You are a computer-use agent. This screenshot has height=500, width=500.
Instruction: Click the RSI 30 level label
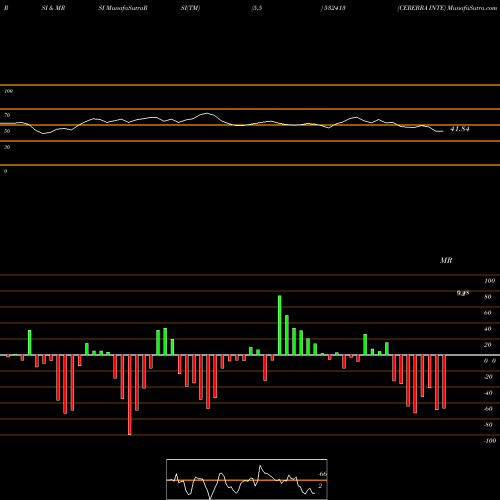(x=7, y=147)
